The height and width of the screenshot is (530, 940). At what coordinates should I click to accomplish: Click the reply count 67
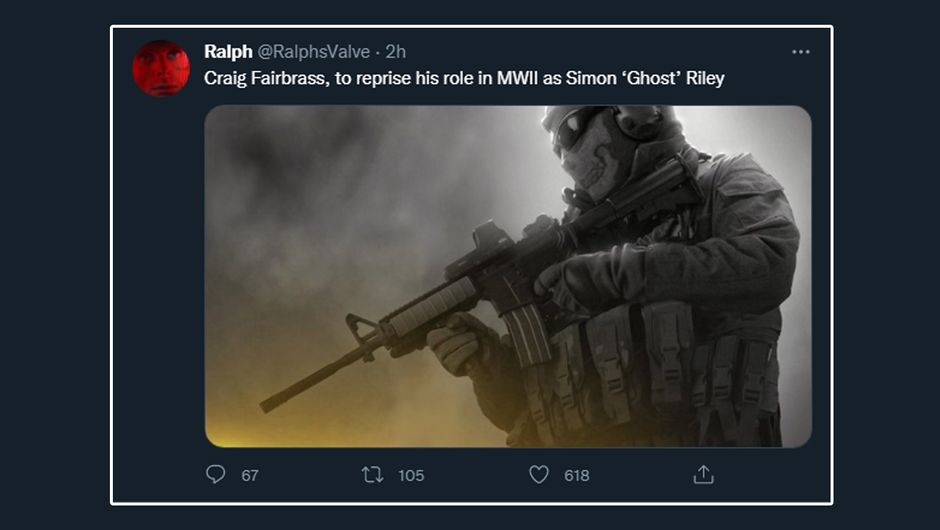click(250, 476)
